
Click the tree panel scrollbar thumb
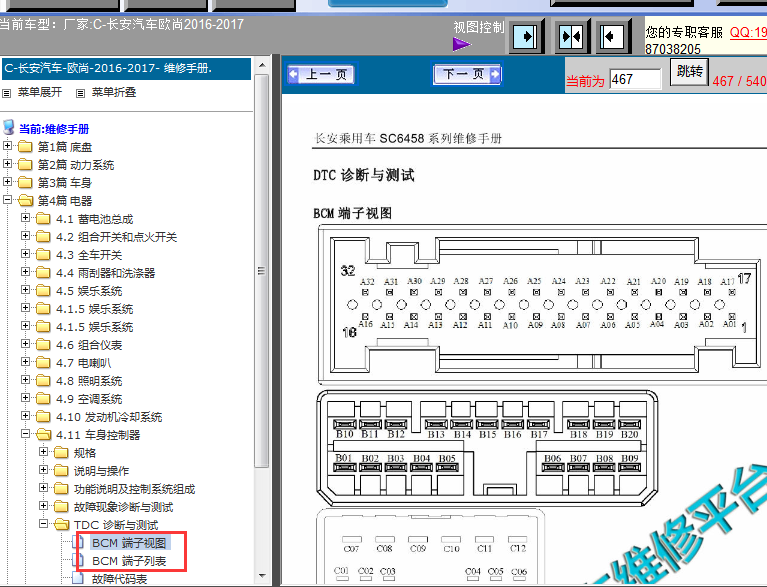tap(262, 271)
